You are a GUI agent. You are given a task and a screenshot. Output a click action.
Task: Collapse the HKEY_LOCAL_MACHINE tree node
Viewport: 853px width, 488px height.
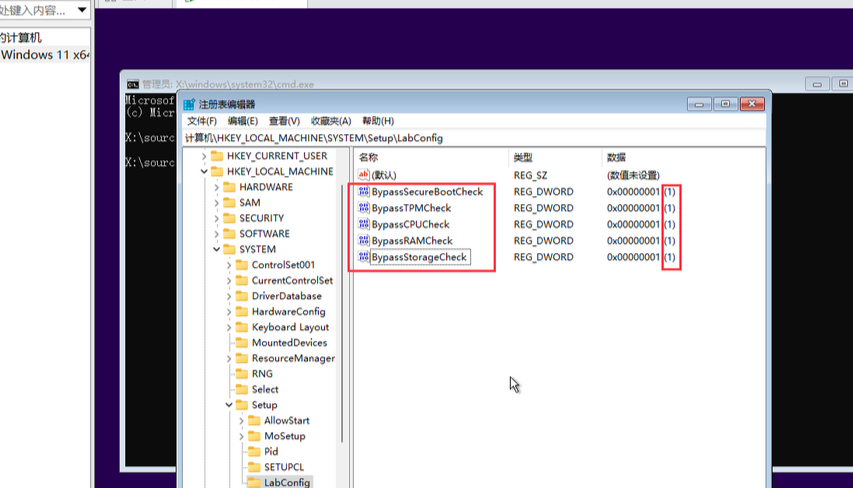tap(205, 172)
